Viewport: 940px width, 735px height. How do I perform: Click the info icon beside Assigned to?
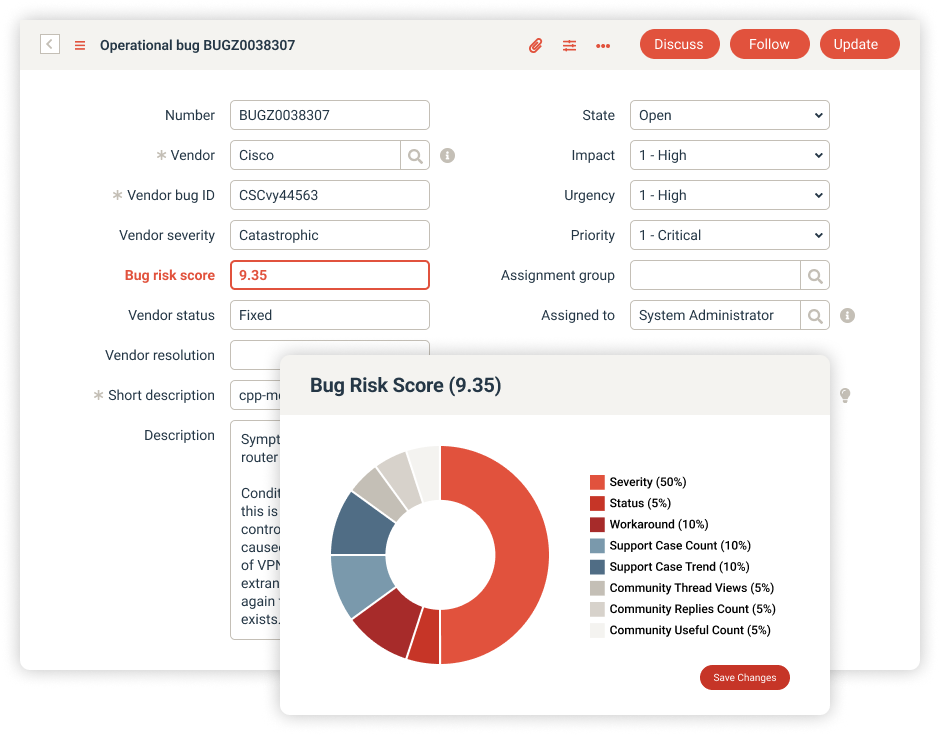(845, 315)
